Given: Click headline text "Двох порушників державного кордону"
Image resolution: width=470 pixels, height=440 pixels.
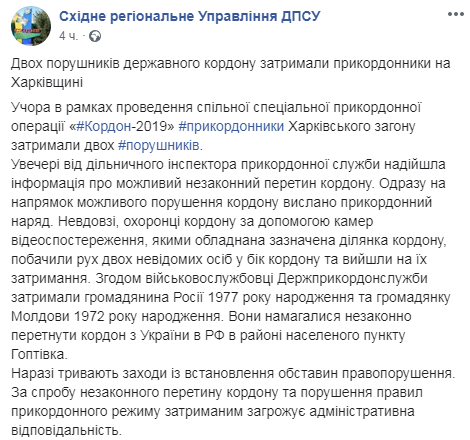Looking at the screenshot, I should point(133,64).
